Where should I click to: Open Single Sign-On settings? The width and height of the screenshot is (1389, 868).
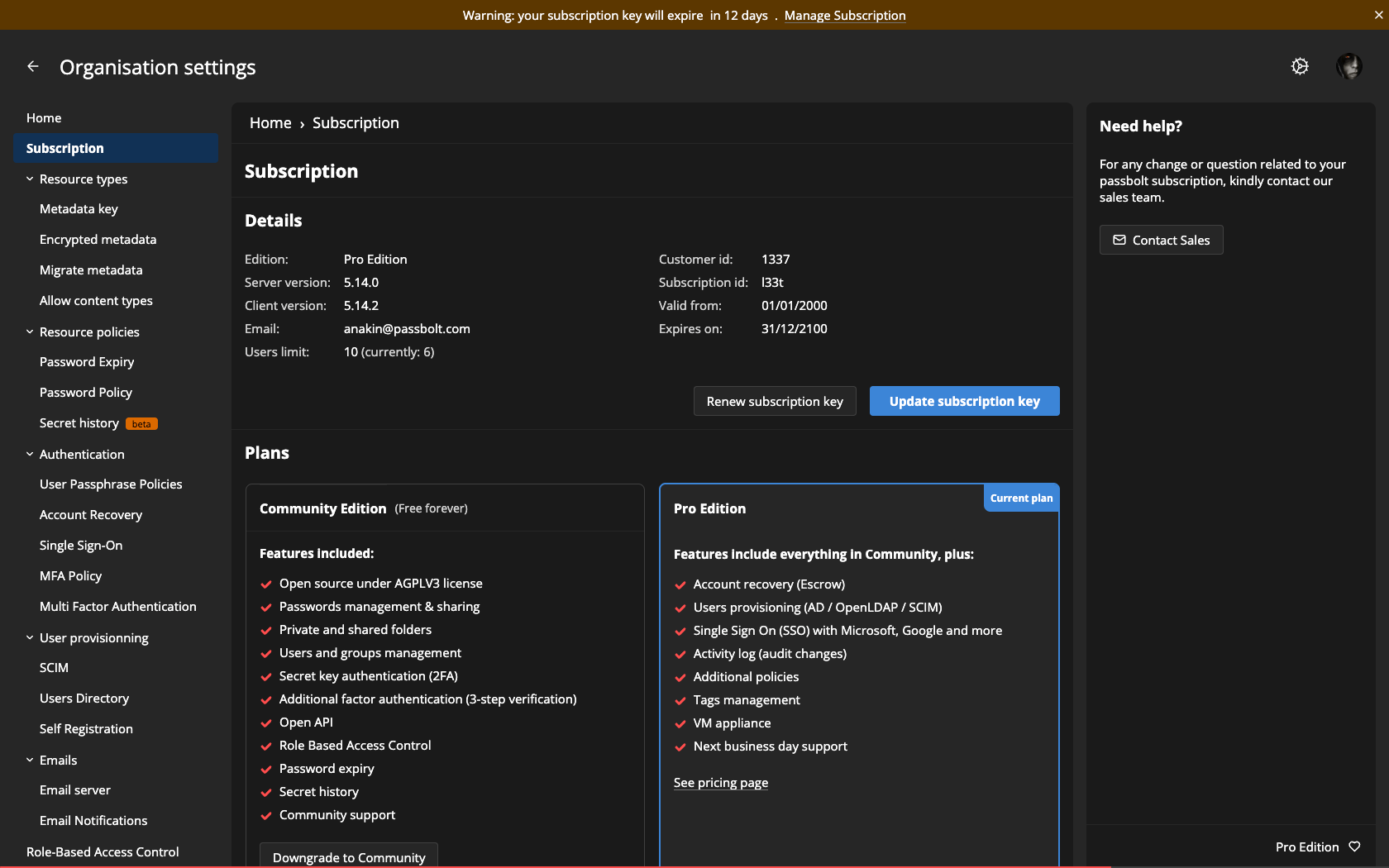81,546
